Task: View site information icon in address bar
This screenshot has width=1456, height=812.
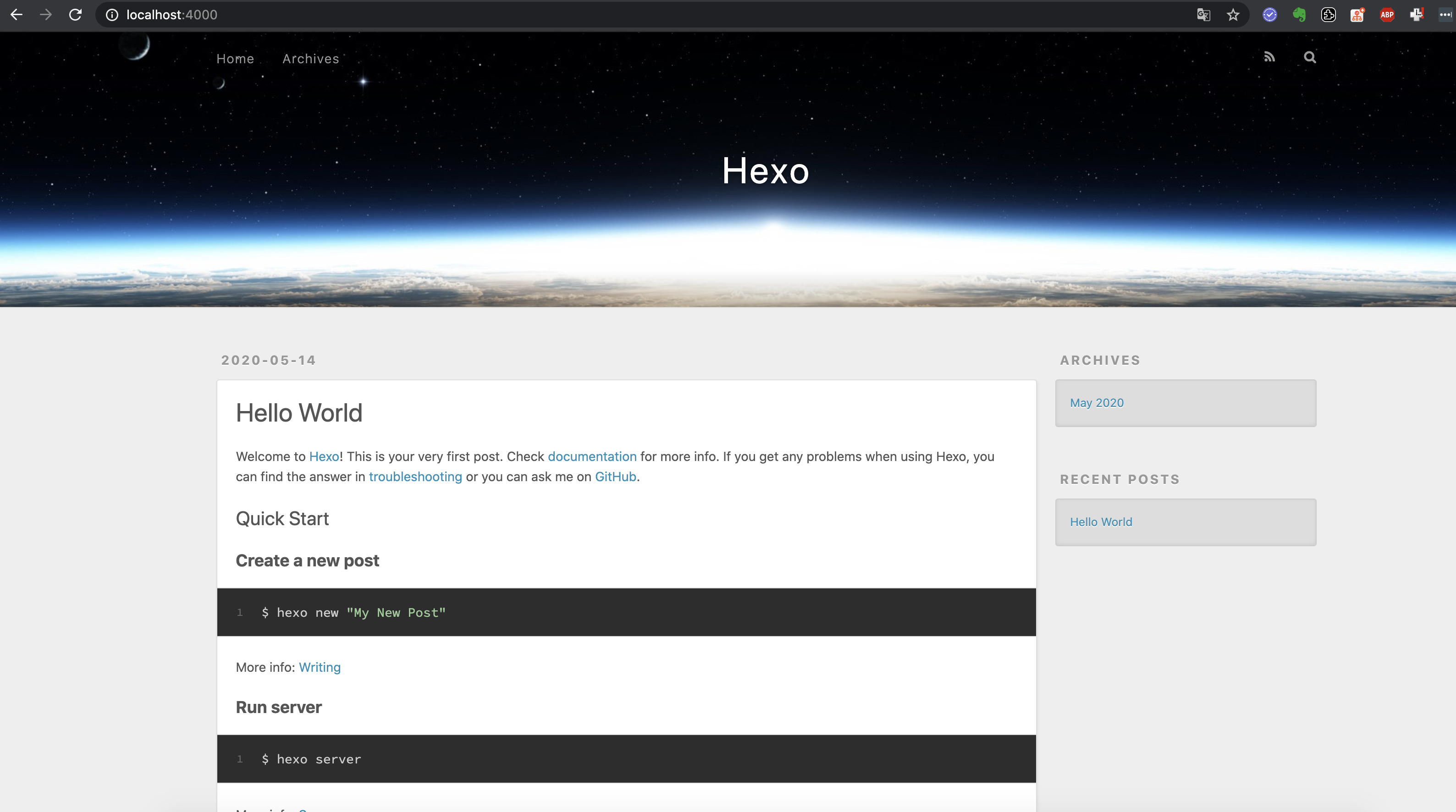Action: (x=112, y=15)
